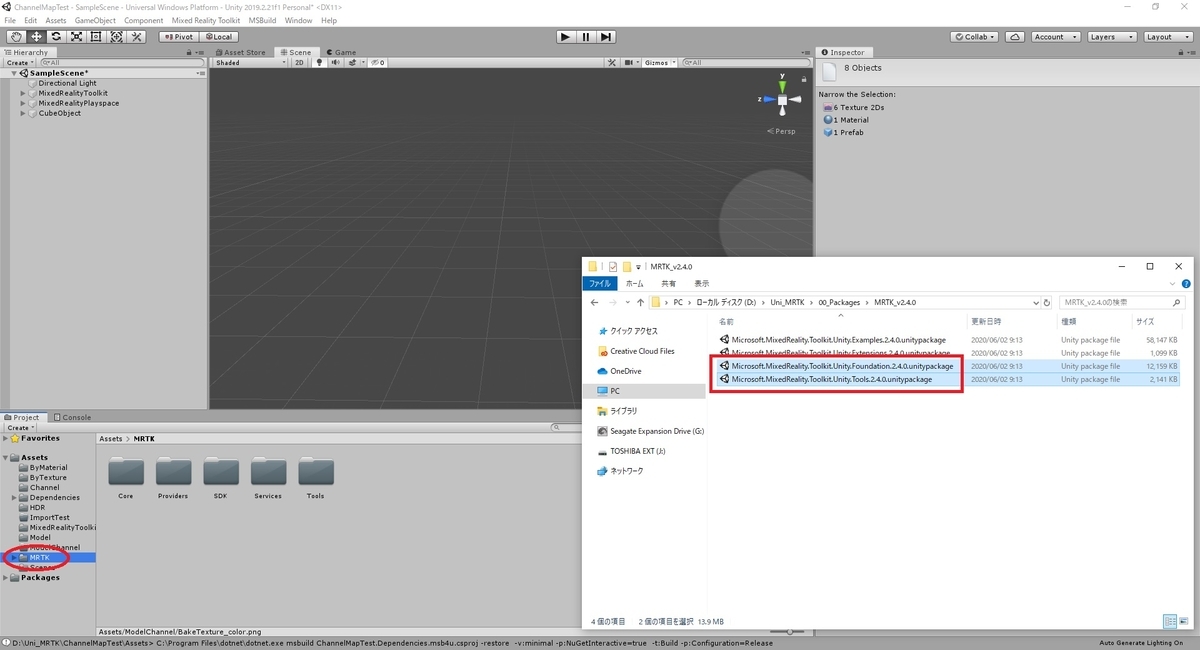Image resolution: width=1200 pixels, height=650 pixels.
Task: Select the Scale tool in Unity toolbar
Action: tap(76, 37)
